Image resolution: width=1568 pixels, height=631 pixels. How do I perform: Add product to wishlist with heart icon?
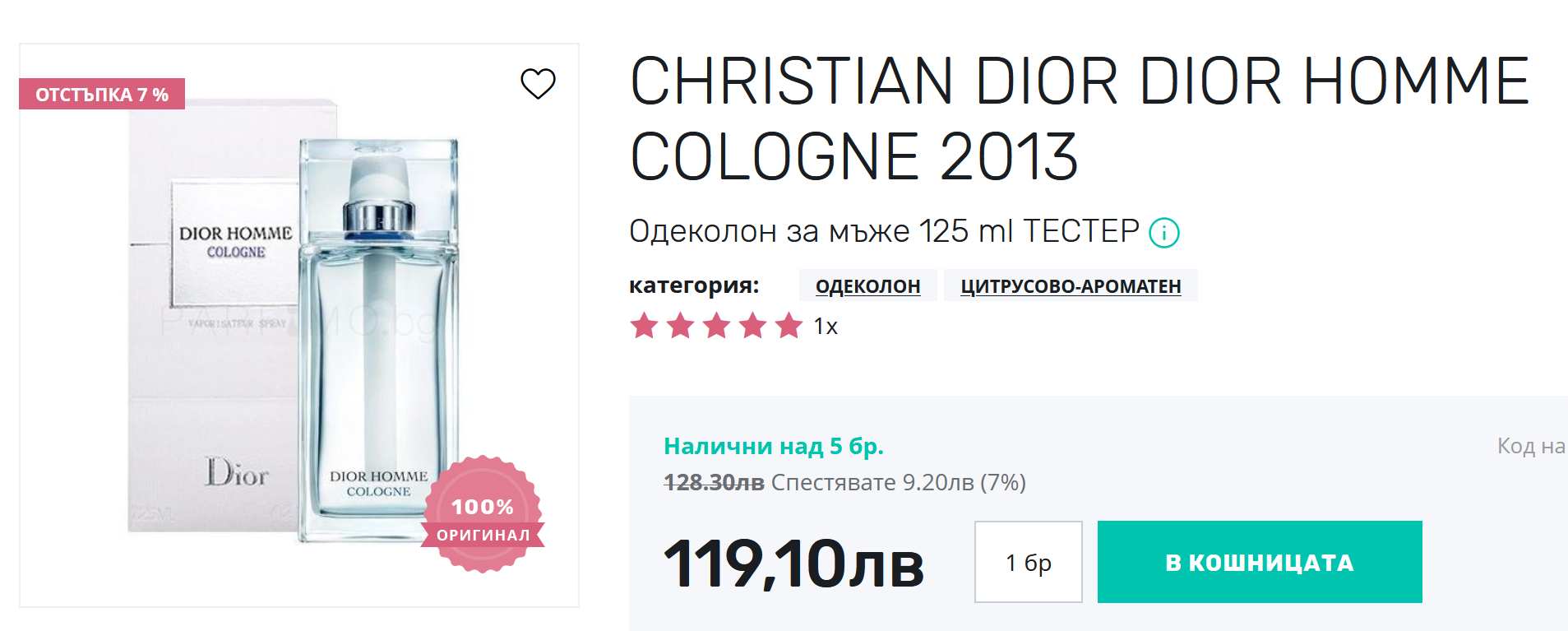(539, 83)
